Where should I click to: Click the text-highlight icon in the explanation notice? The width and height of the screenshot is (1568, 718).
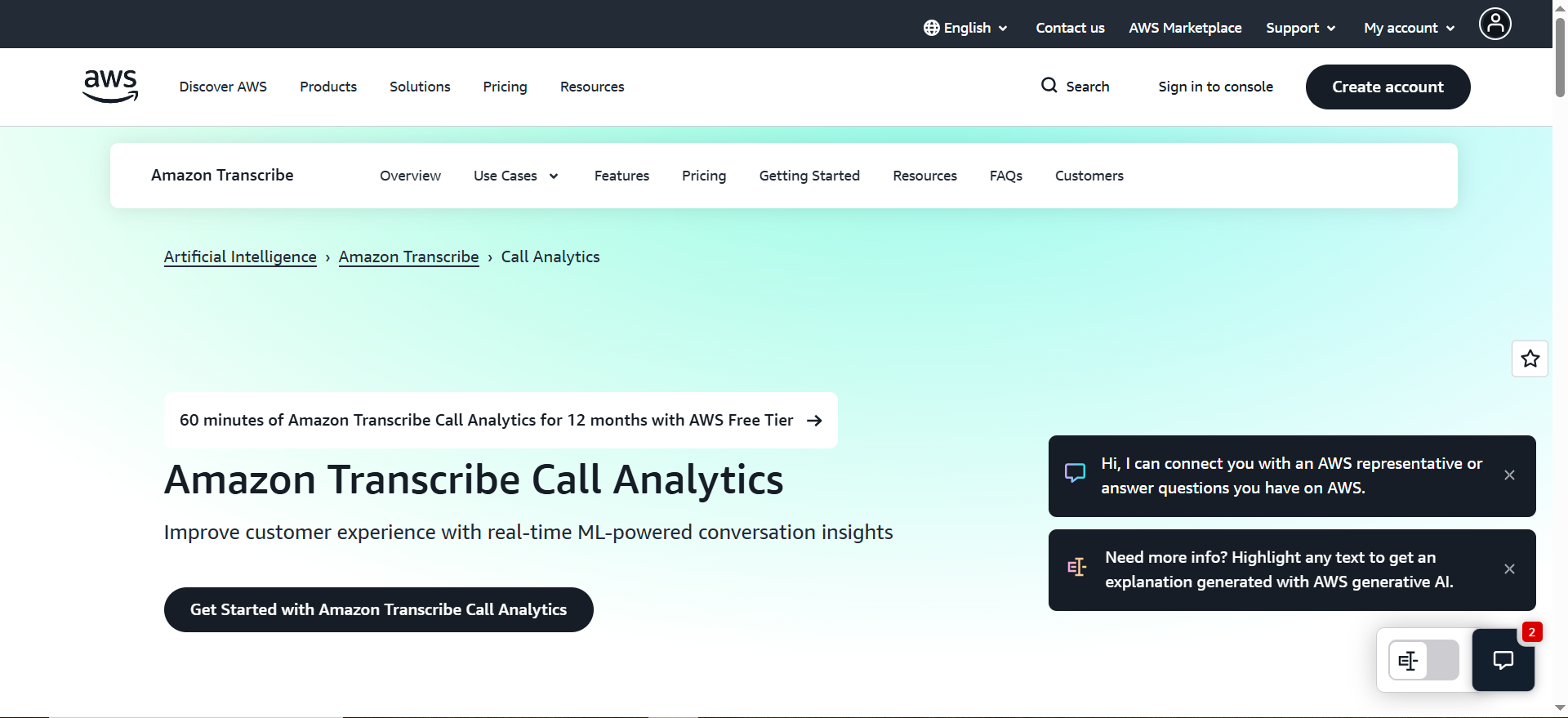coord(1076,567)
